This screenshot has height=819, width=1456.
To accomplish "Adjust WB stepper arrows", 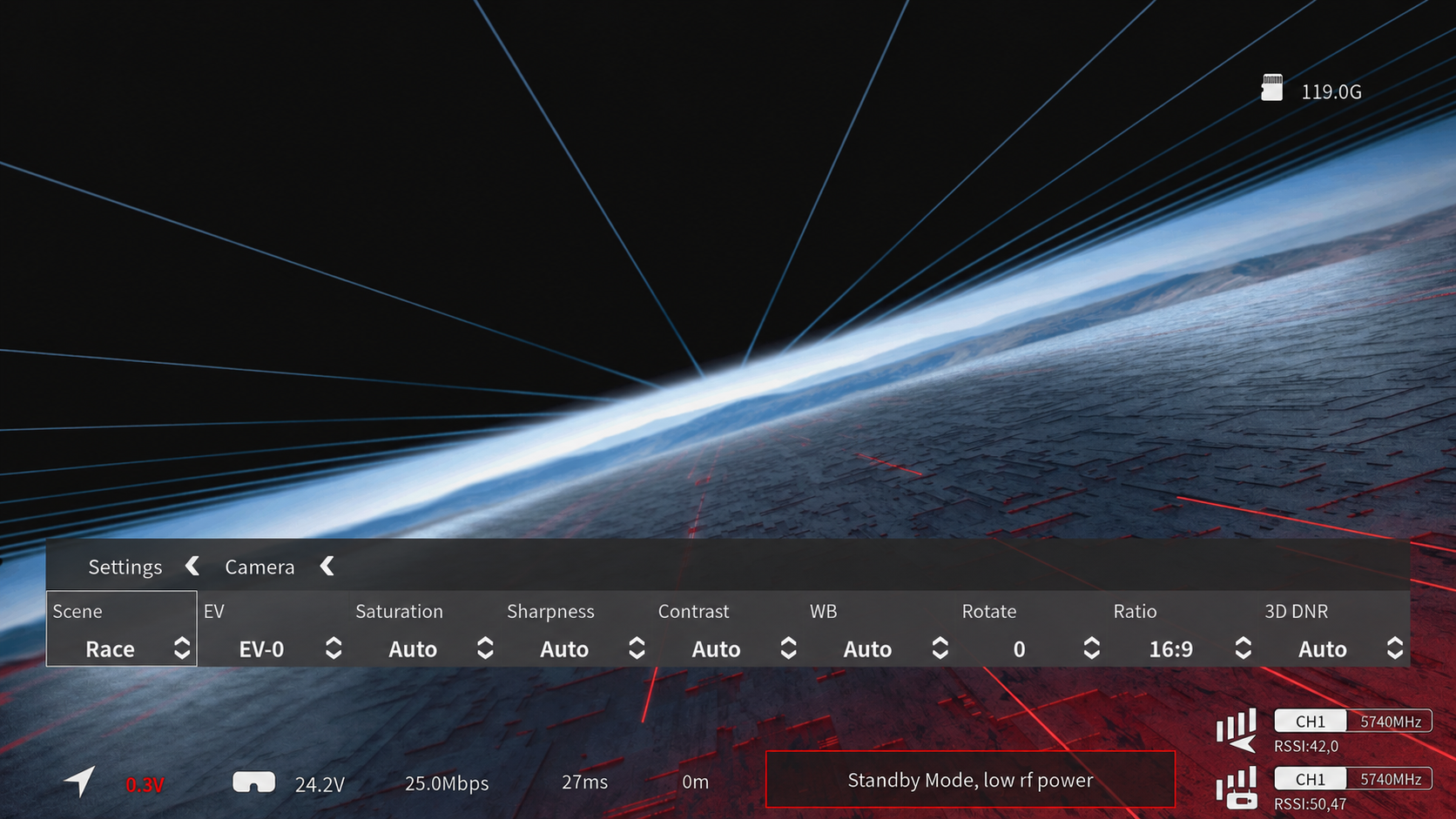I will pyautogui.click(x=940, y=648).
